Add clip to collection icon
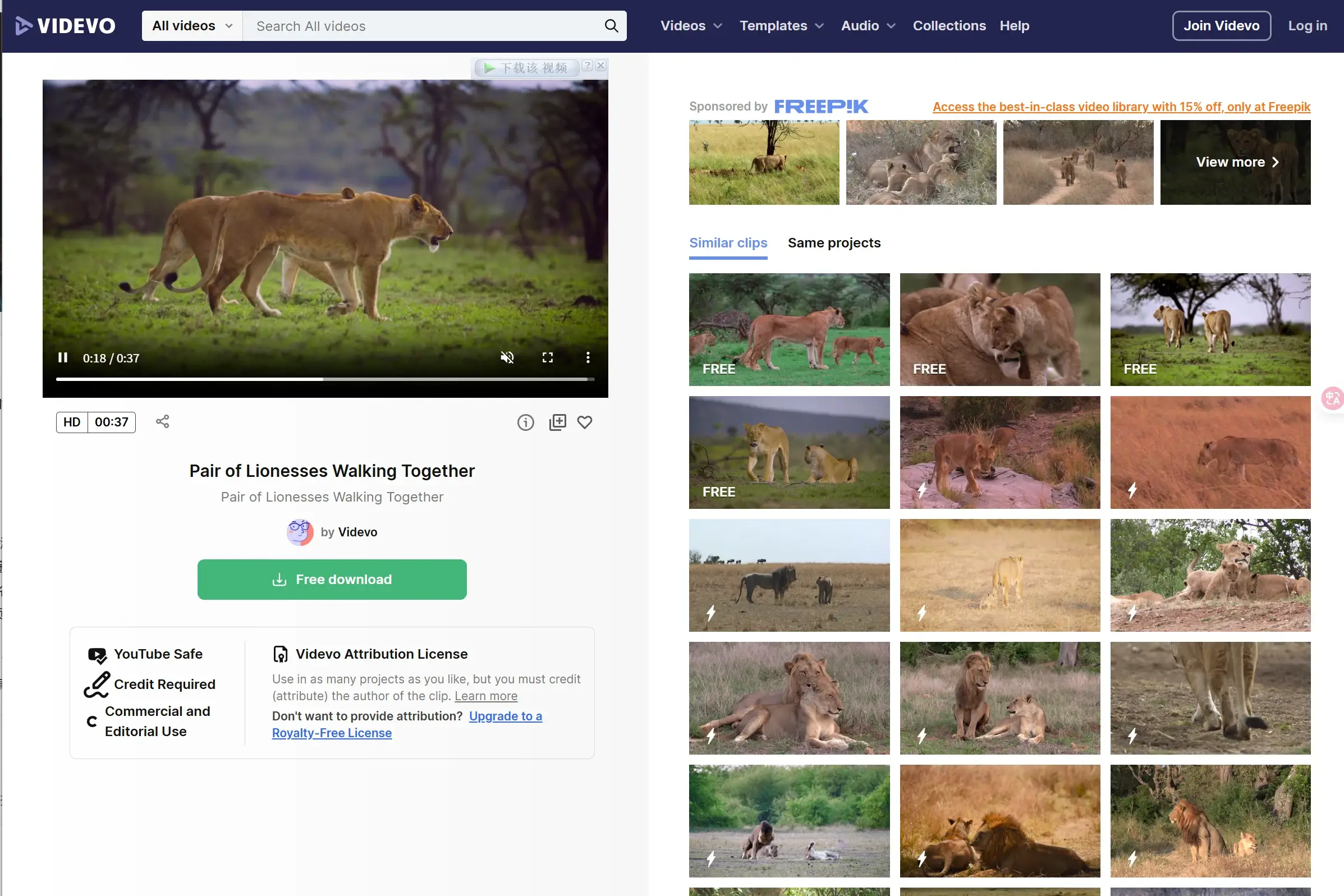The width and height of the screenshot is (1344, 896). (x=557, y=422)
